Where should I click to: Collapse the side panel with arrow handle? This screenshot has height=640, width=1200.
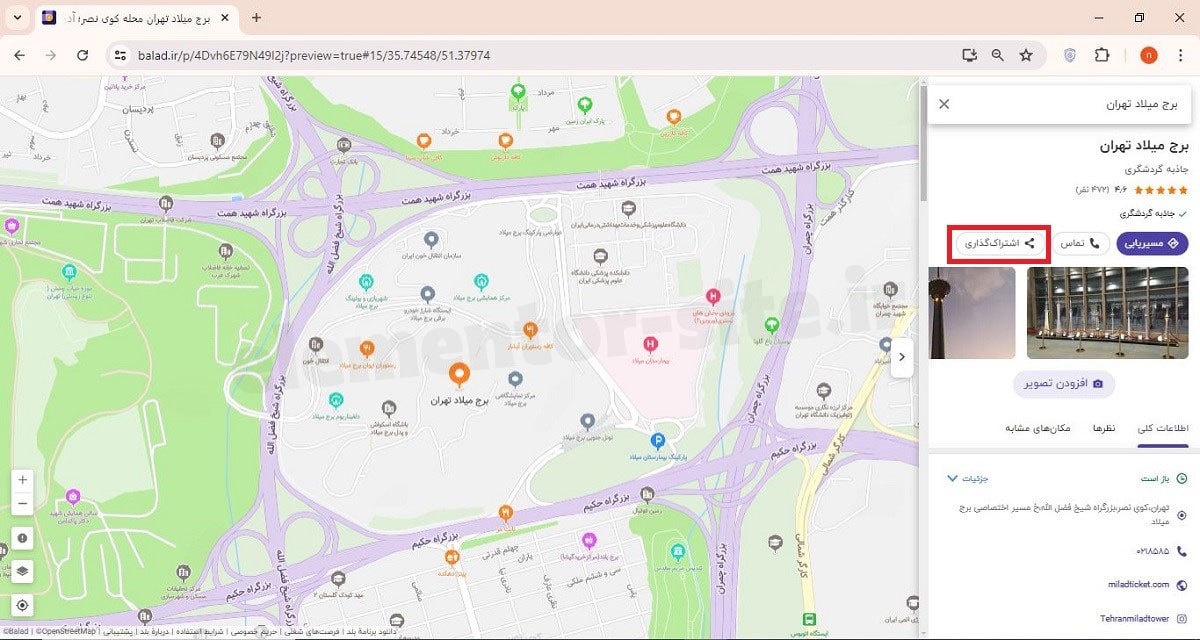pos(902,357)
